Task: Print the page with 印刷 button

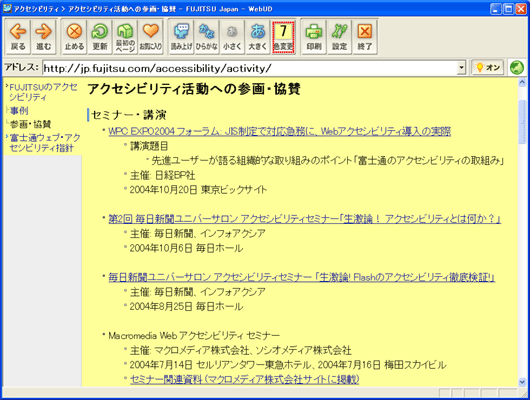Action: (314, 37)
